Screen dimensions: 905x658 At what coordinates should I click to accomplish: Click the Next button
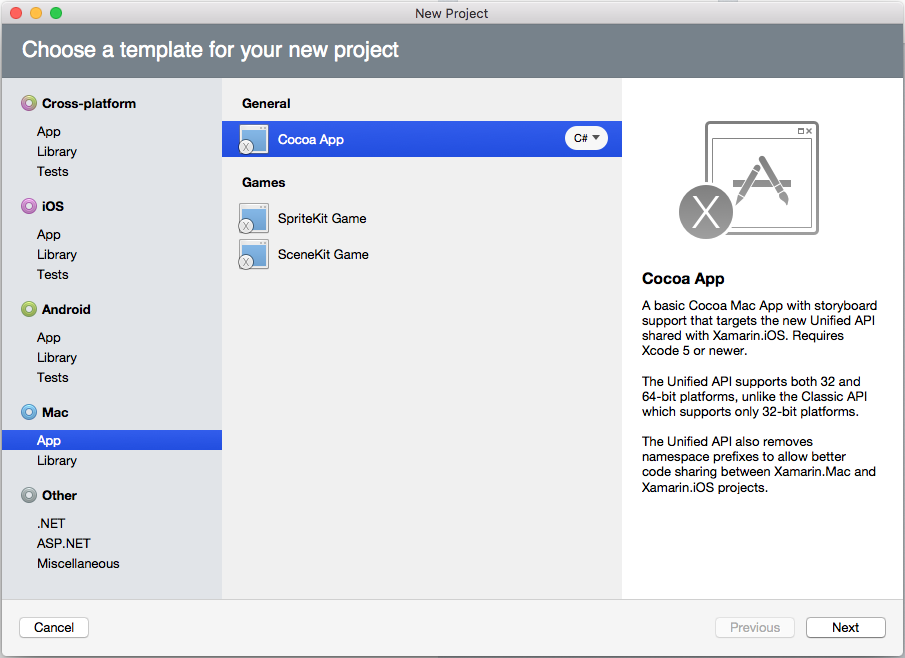click(x=845, y=627)
